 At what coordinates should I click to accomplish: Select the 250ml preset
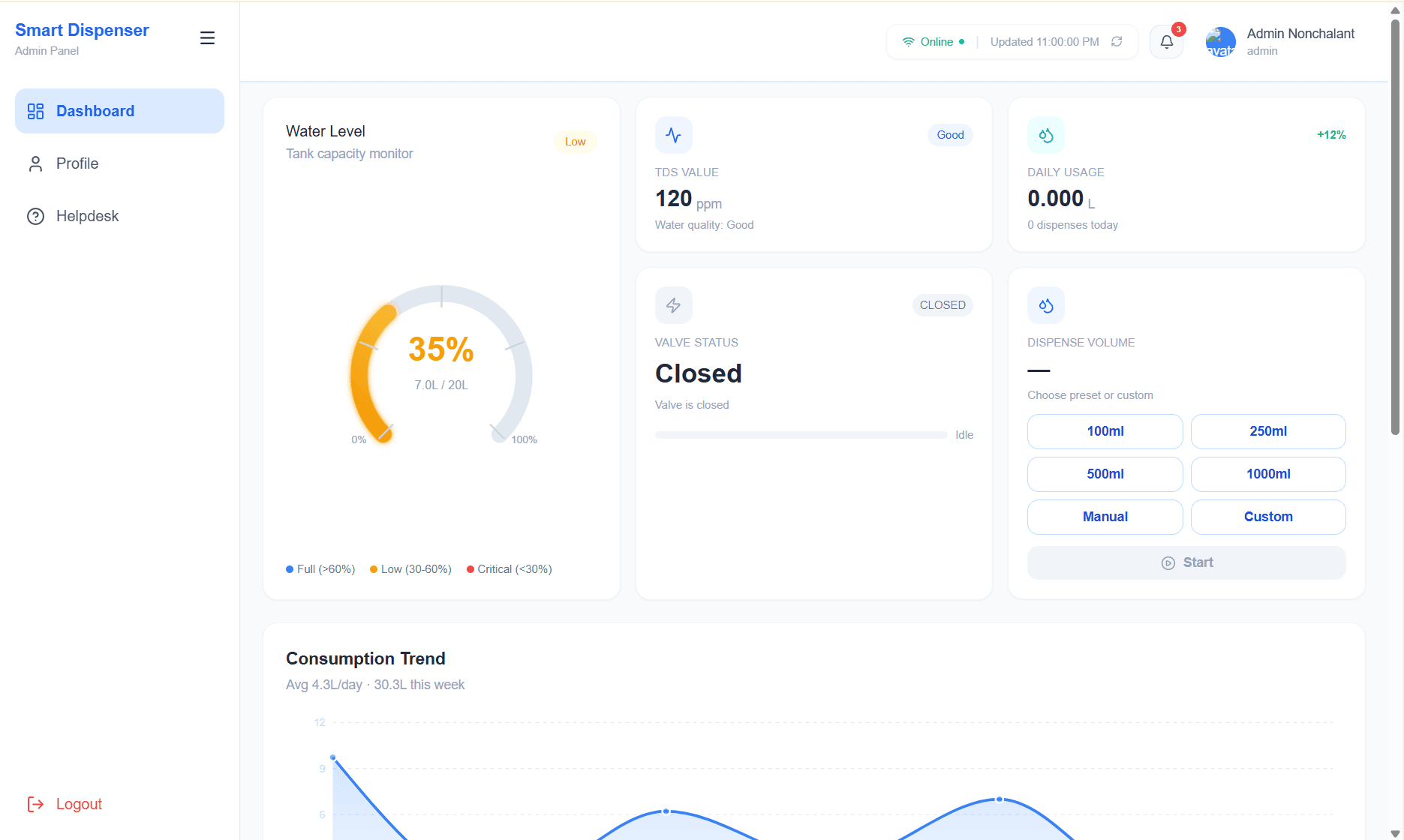(1268, 431)
